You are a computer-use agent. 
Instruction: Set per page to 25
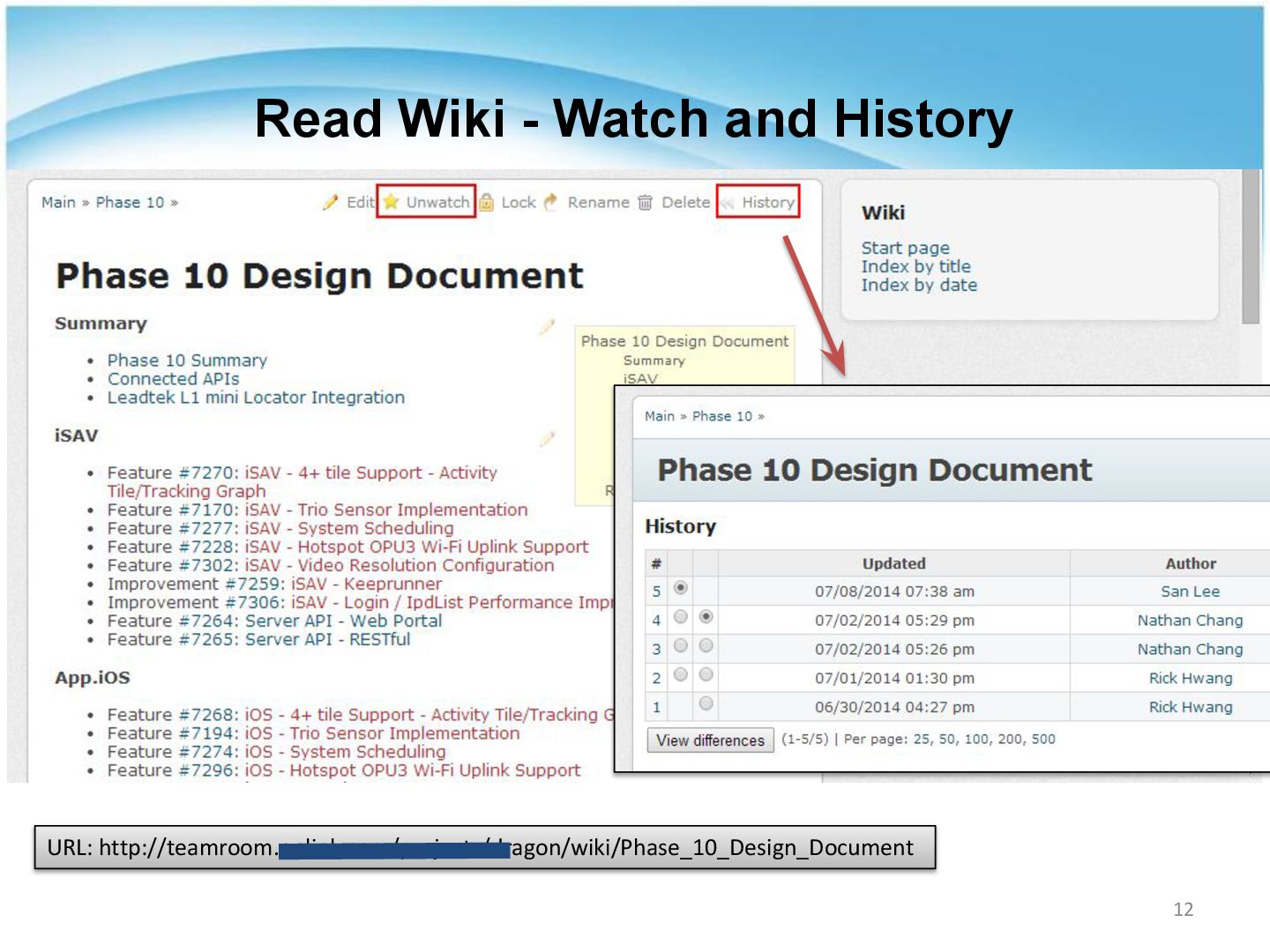point(922,740)
